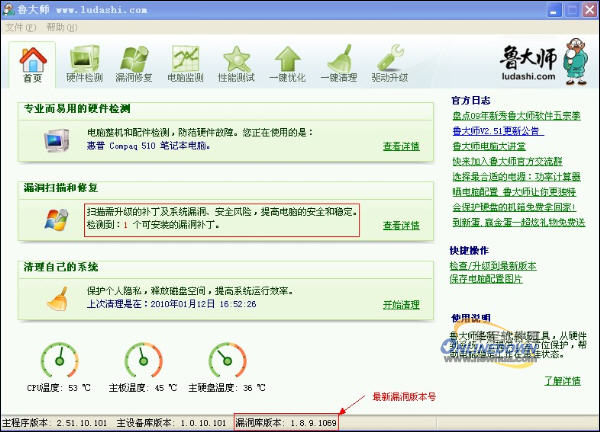Open the 首页 home tab
The width and height of the screenshot is (600, 432).
click(x=33, y=65)
